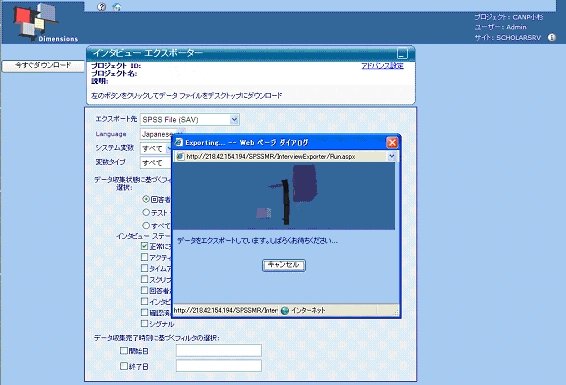The width and height of the screenshot is (566, 385).
Task: Minimize the インタビュー エクスポーター panel
Action: [x=402, y=53]
